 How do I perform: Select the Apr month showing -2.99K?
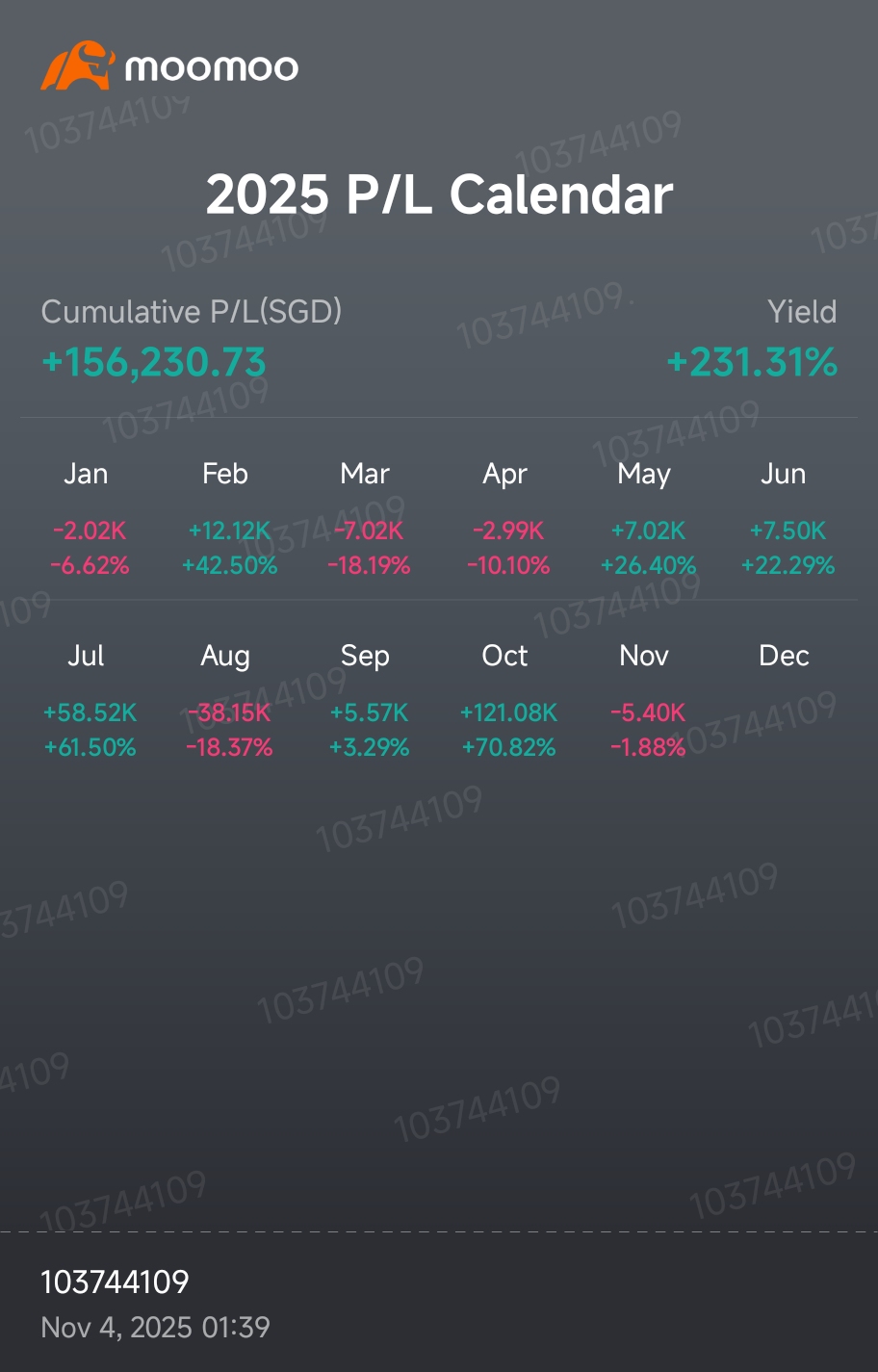508,518
